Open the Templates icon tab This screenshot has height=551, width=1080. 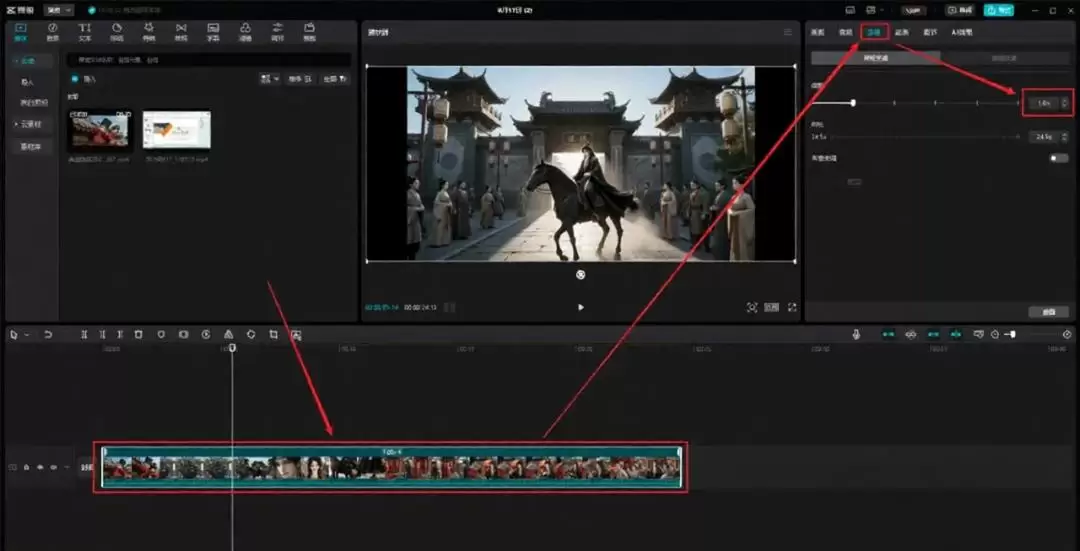(310, 32)
